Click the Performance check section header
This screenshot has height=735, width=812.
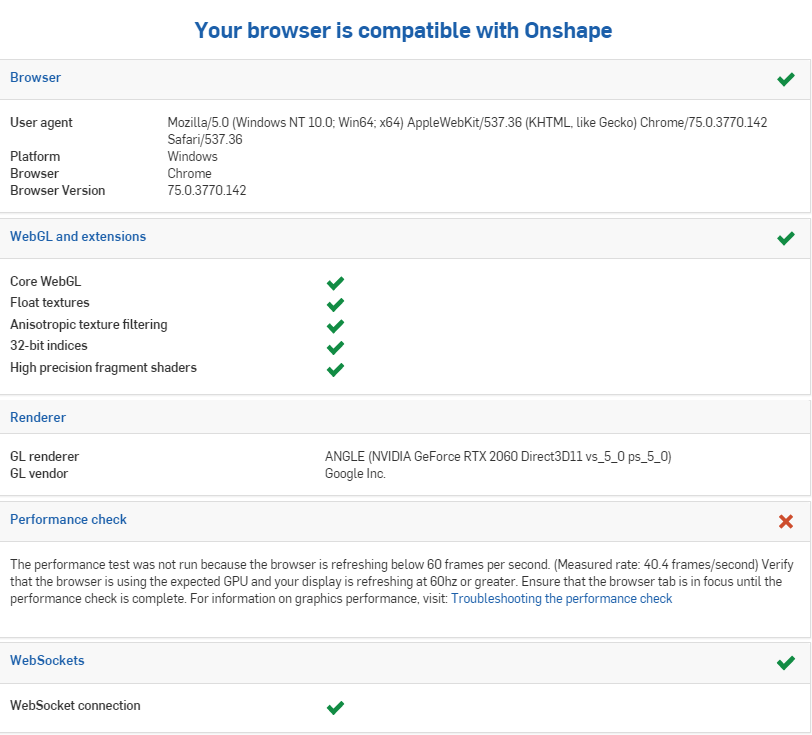click(x=68, y=520)
